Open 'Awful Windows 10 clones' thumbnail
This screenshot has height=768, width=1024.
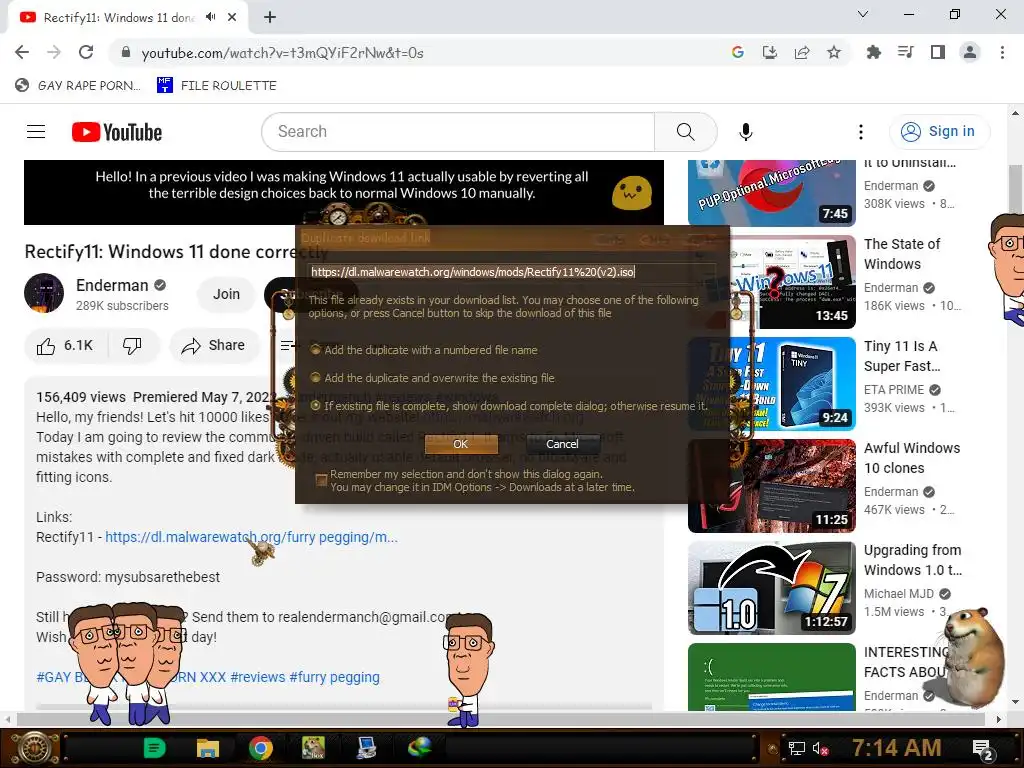tap(772, 486)
